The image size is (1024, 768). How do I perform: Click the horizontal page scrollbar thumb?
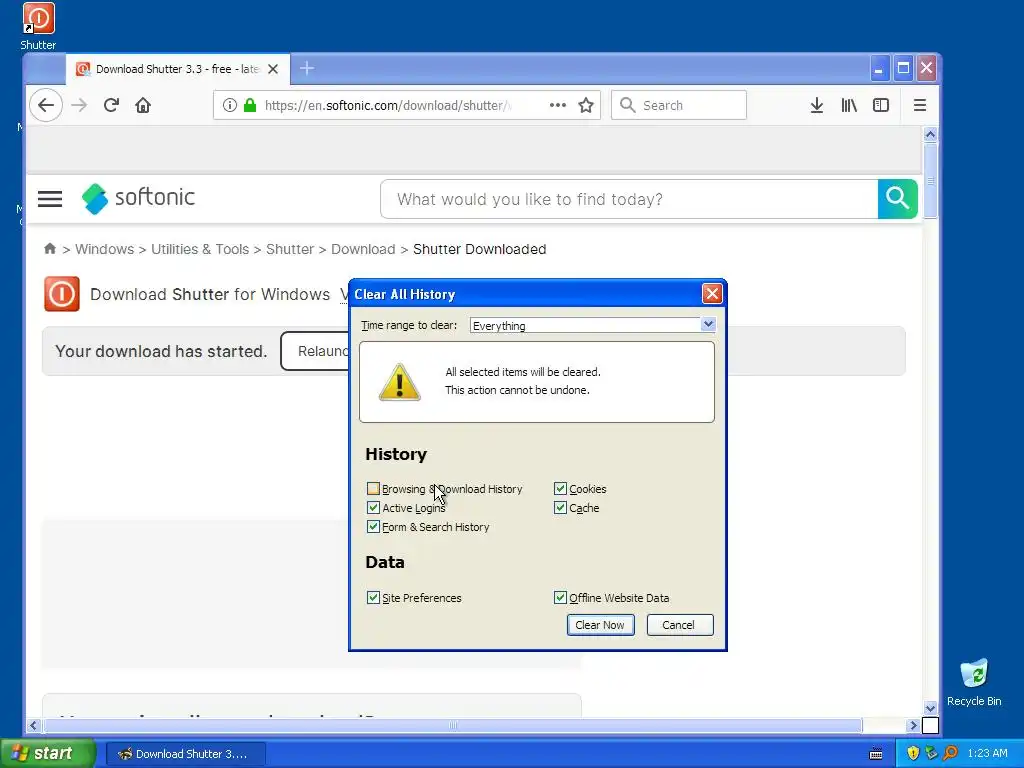click(452, 725)
